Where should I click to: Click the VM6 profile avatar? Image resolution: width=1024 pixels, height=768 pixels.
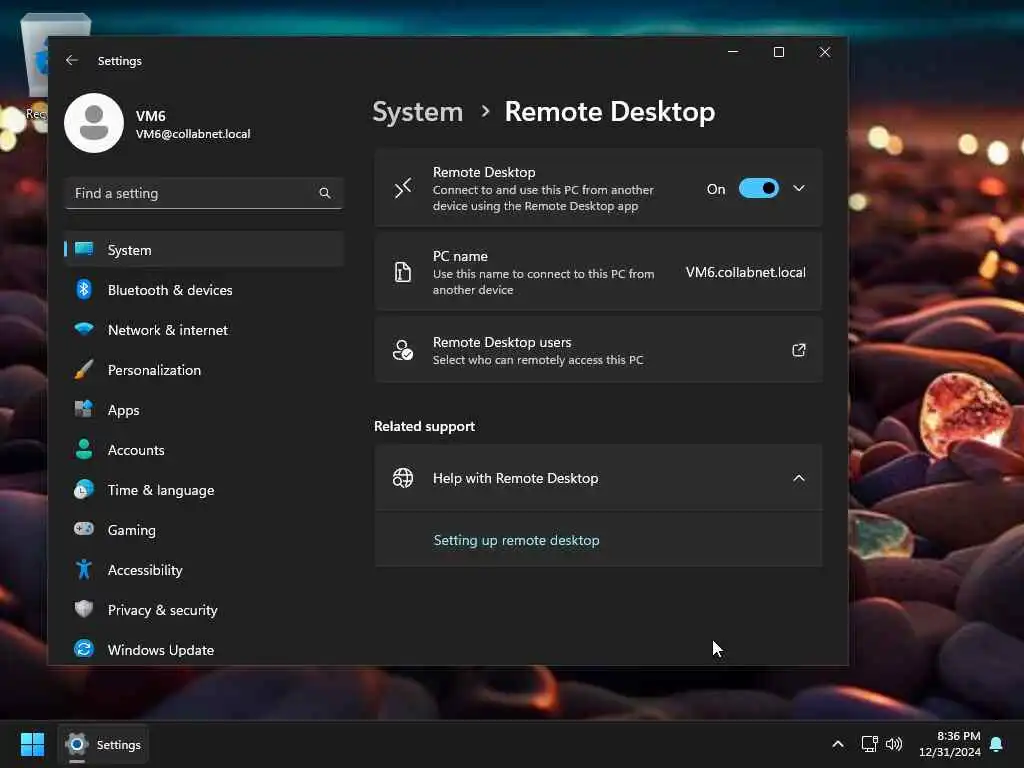pyautogui.click(x=94, y=123)
